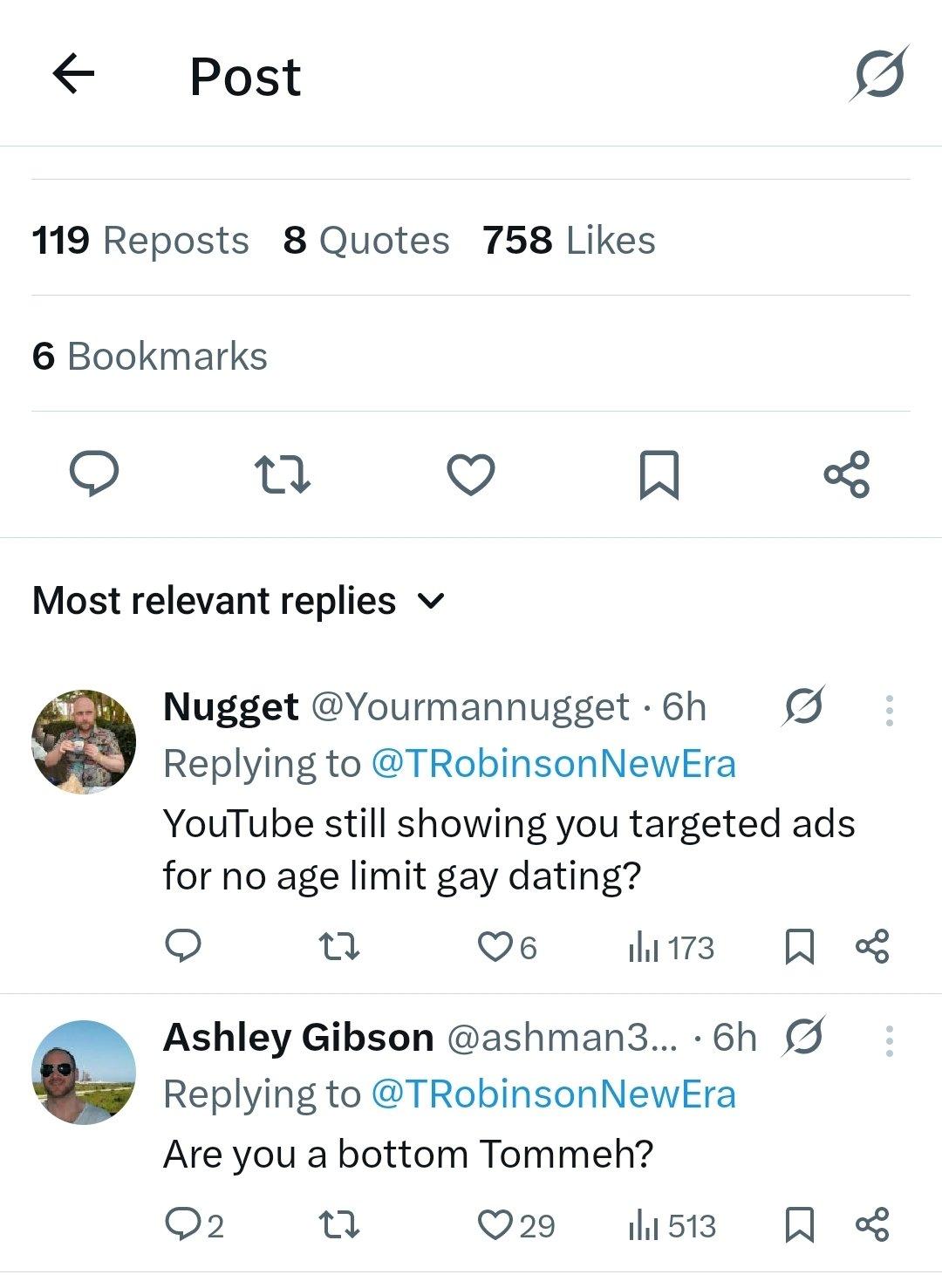942x1288 pixels.
Task: Open Grok icon in the header
Action: tap(879, 73)
